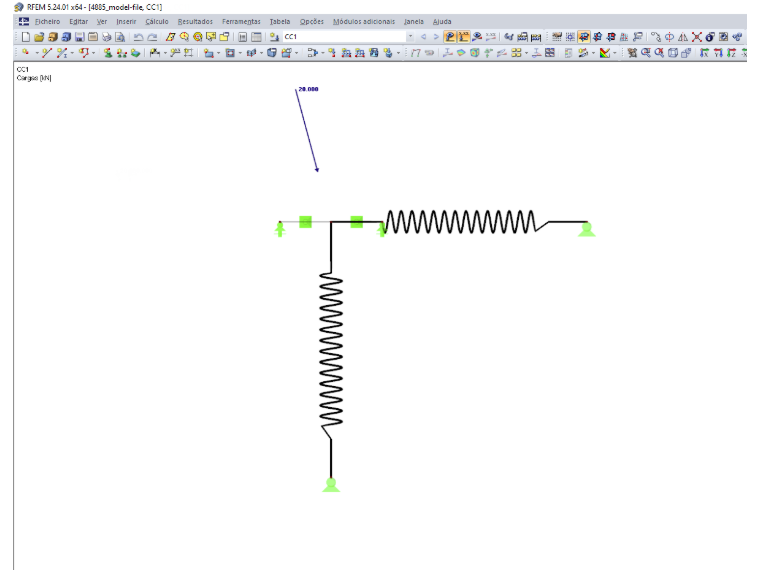
Task: Show view in Y direction
Action: tap(718, 53)
